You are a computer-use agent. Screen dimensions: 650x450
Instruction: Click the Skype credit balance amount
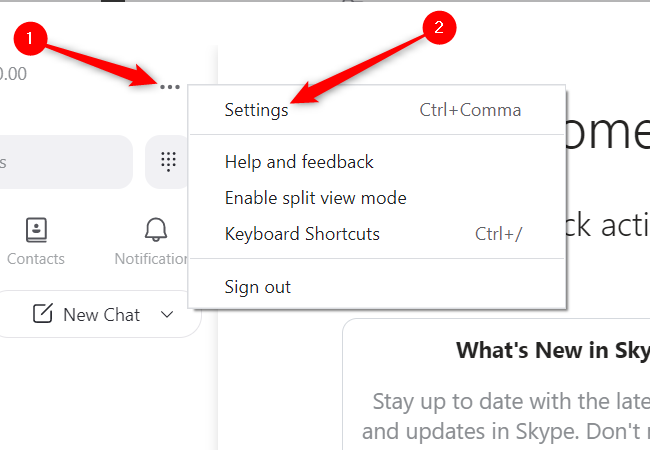click(14, 74)
